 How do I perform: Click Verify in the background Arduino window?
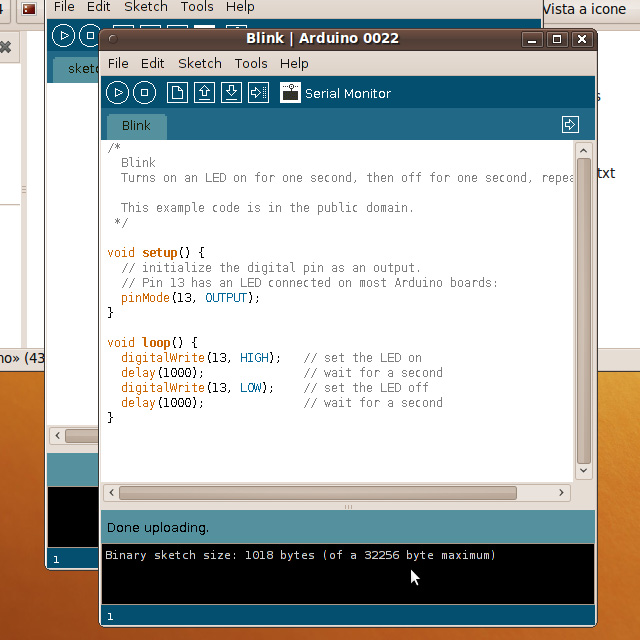(x=63, y=35)
